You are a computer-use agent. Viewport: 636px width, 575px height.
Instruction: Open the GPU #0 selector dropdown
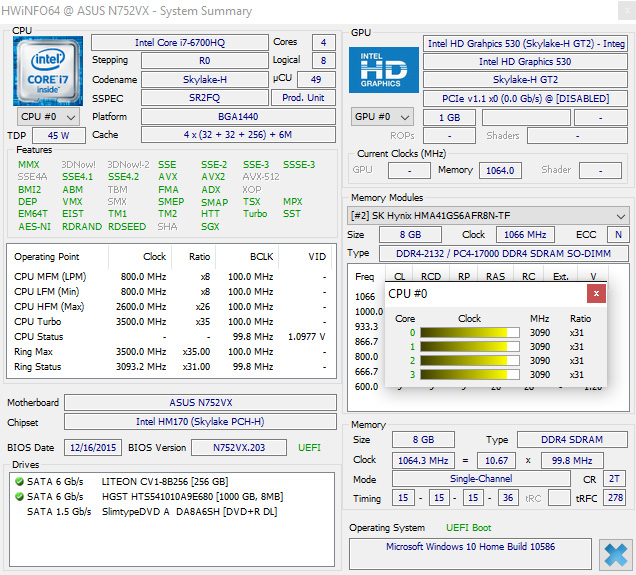[x=382, y=117]
